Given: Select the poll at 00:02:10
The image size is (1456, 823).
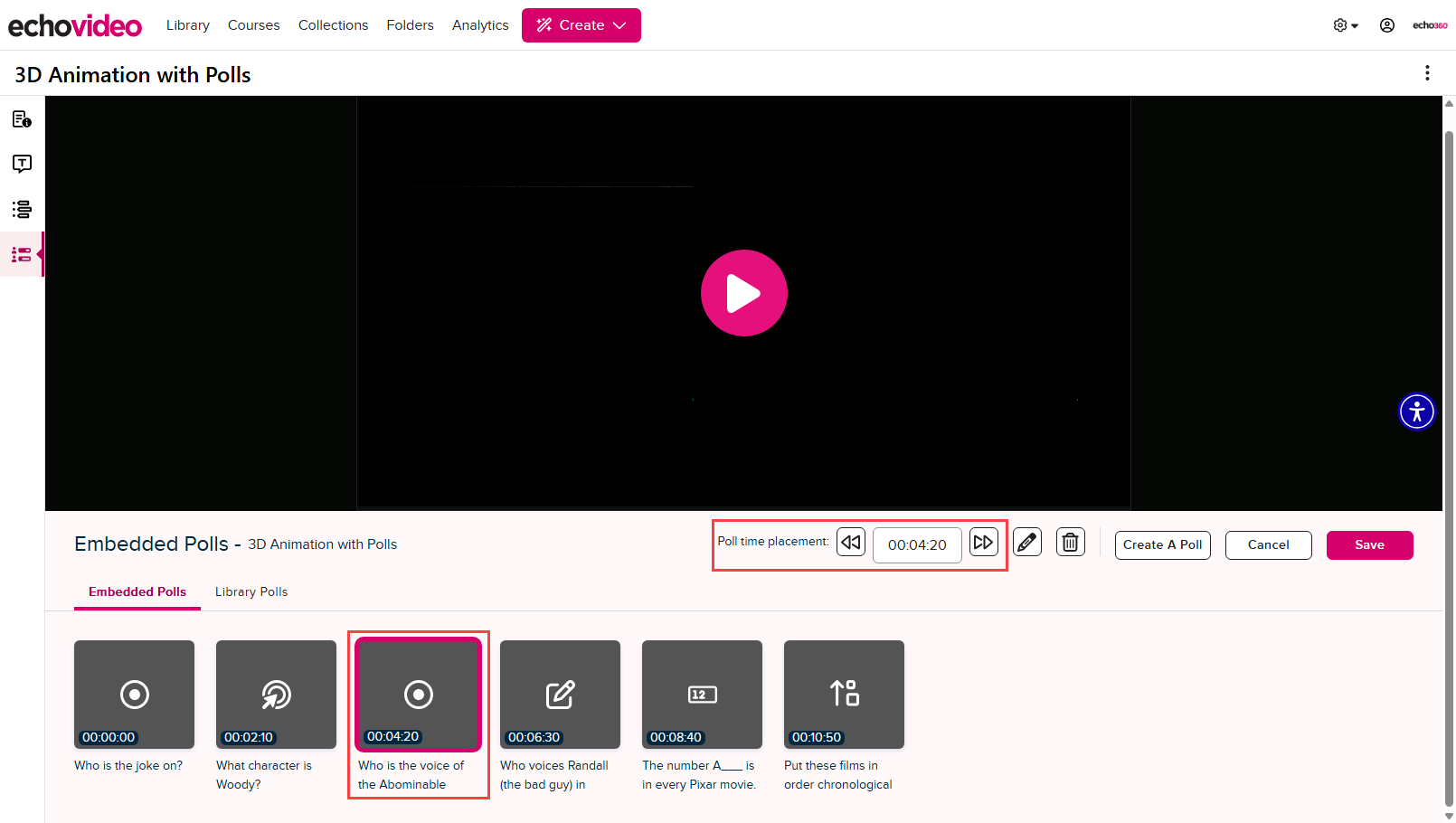Looking at the screenshot, I should (276, 695).
